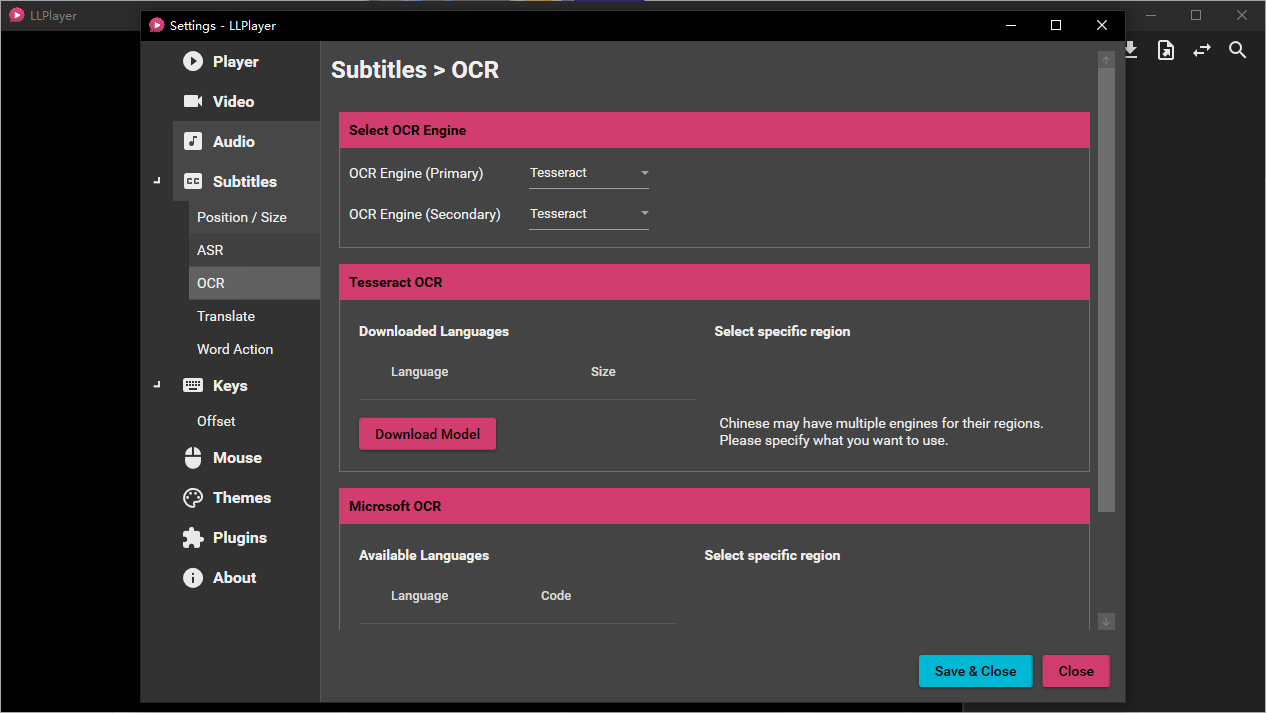
Task: Sort by the Language column header in Tesseract
Action: [419, 372]
